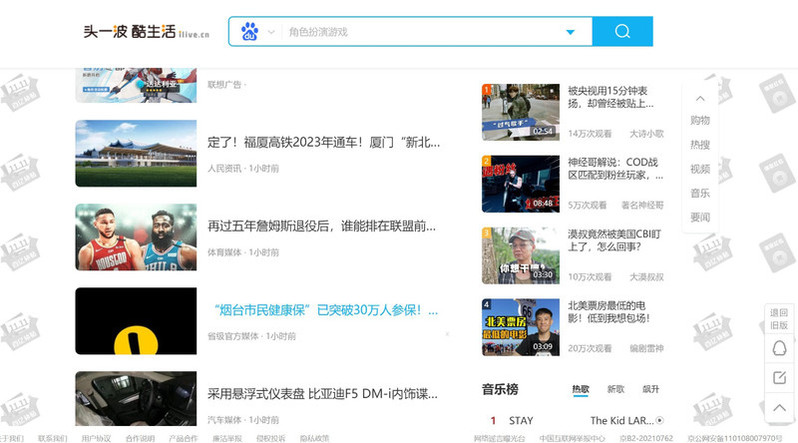Viewport: 798px width, 443px height.
Task: Switch to 新歌 tab in 音乐榜
Action: click(x=615, y=389)
